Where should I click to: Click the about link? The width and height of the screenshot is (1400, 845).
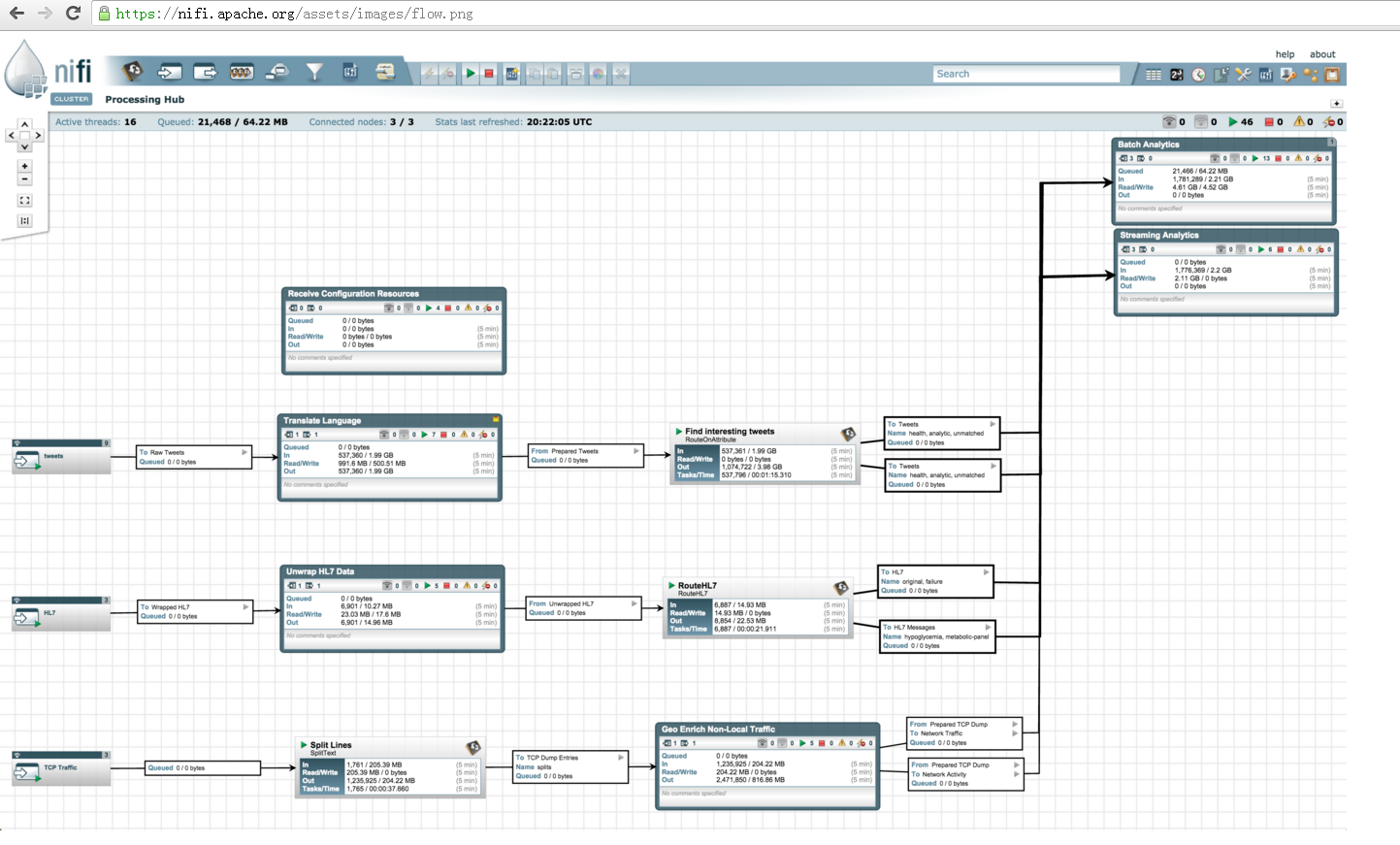tap(1322, 54)
